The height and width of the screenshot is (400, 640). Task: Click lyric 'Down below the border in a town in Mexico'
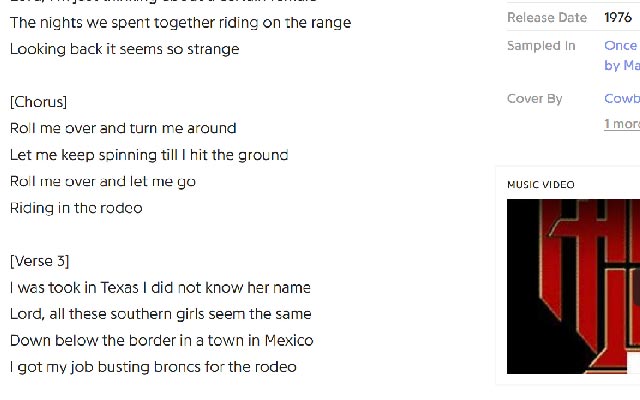[x=161, y=340]
